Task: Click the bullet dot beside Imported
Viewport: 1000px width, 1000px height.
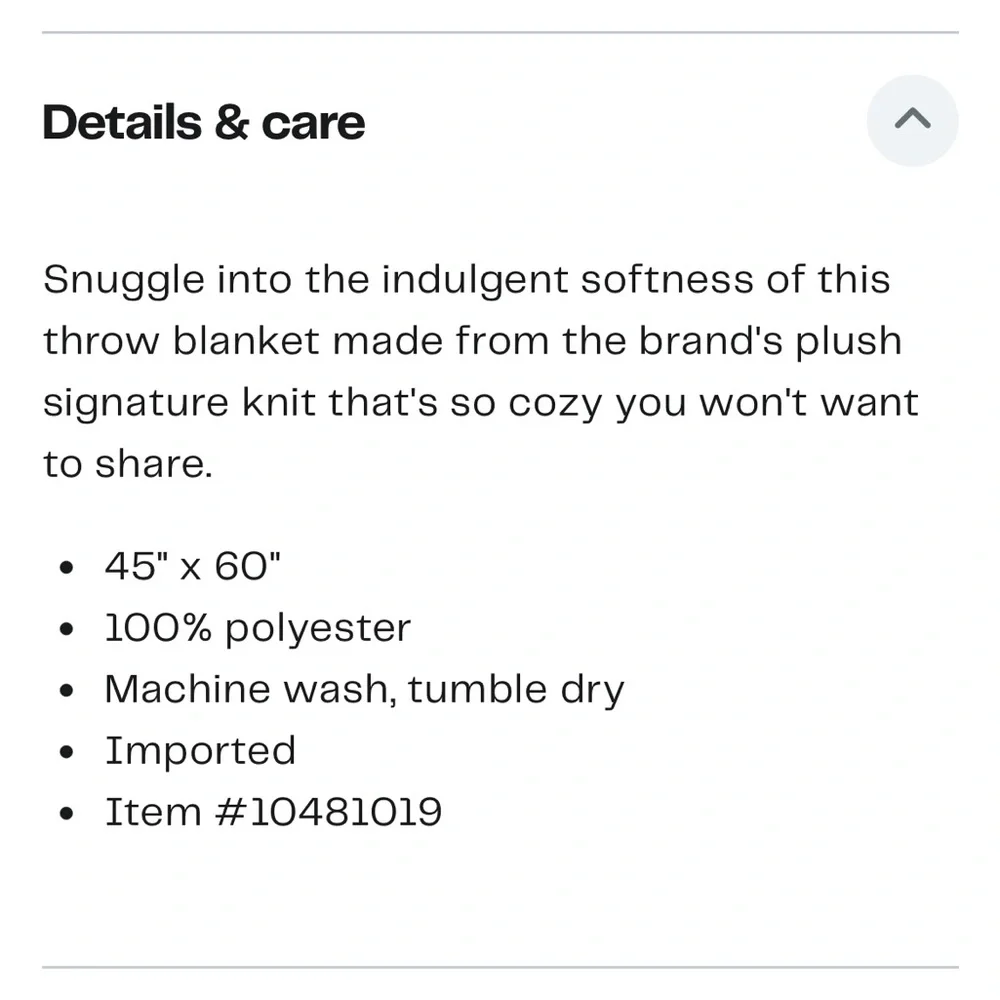Action: pos(67,752)
